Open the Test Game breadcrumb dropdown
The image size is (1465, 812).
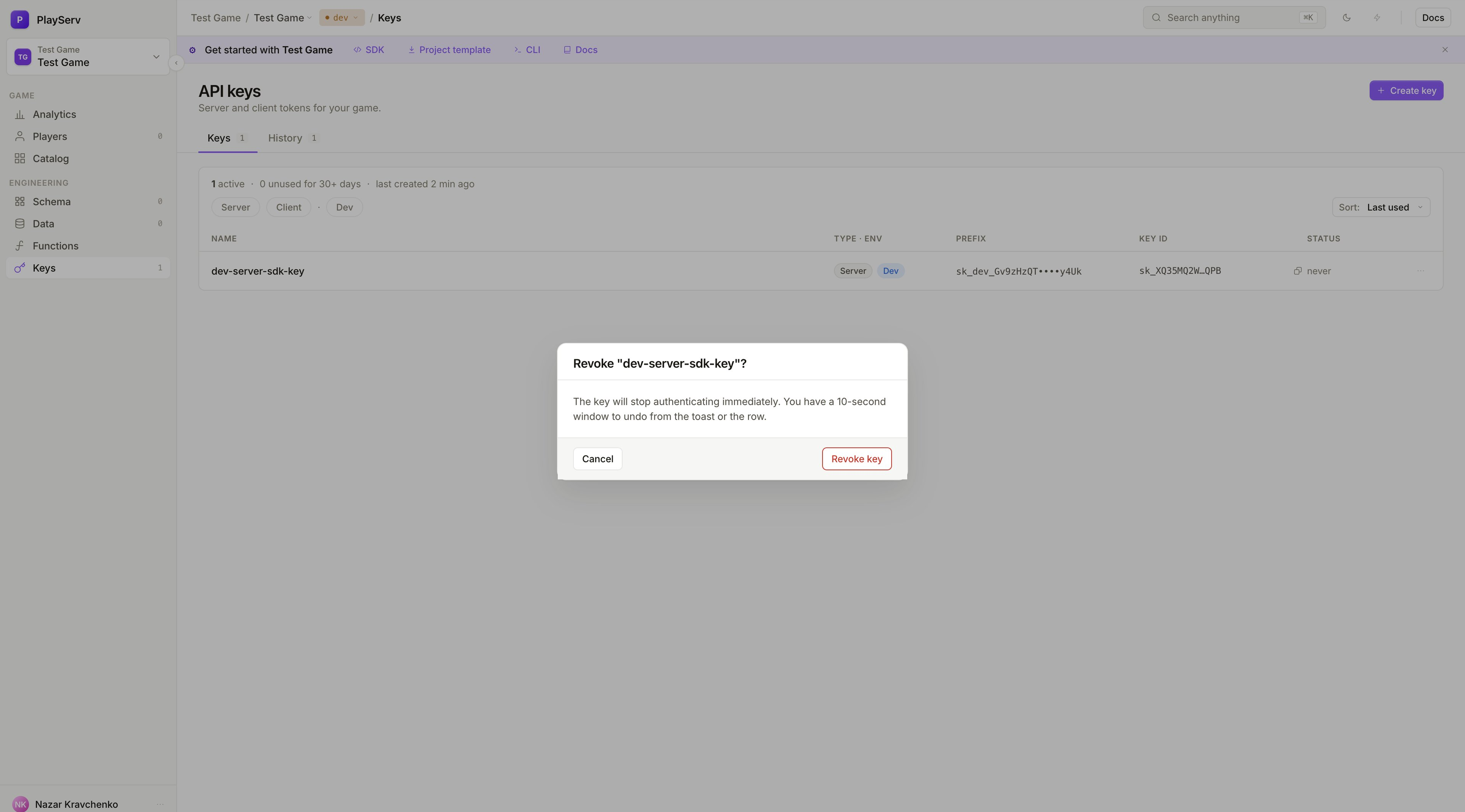pos(283,18)
